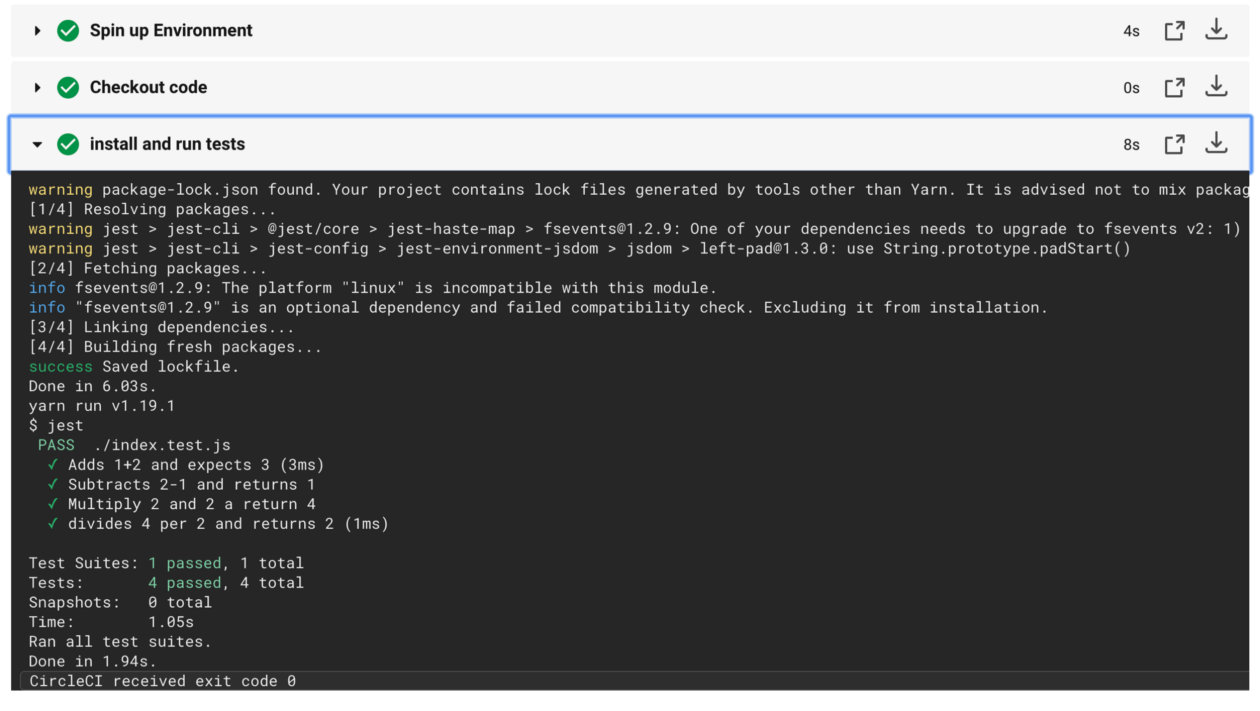Click the left-pad@1.3.0 warning line
This screenshot has width=1260, height=711.
(579, 249)
